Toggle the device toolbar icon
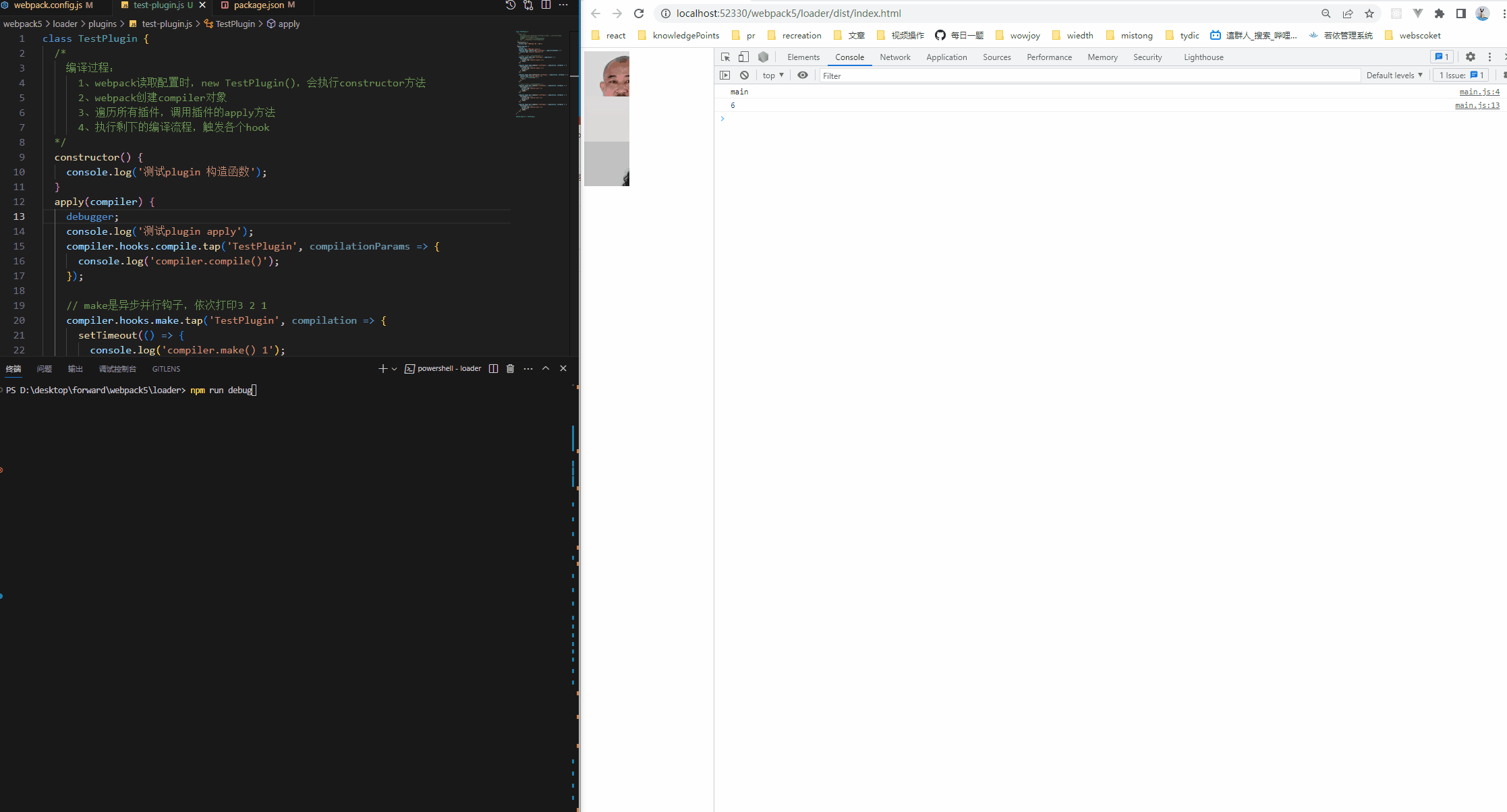 point(743,57)
